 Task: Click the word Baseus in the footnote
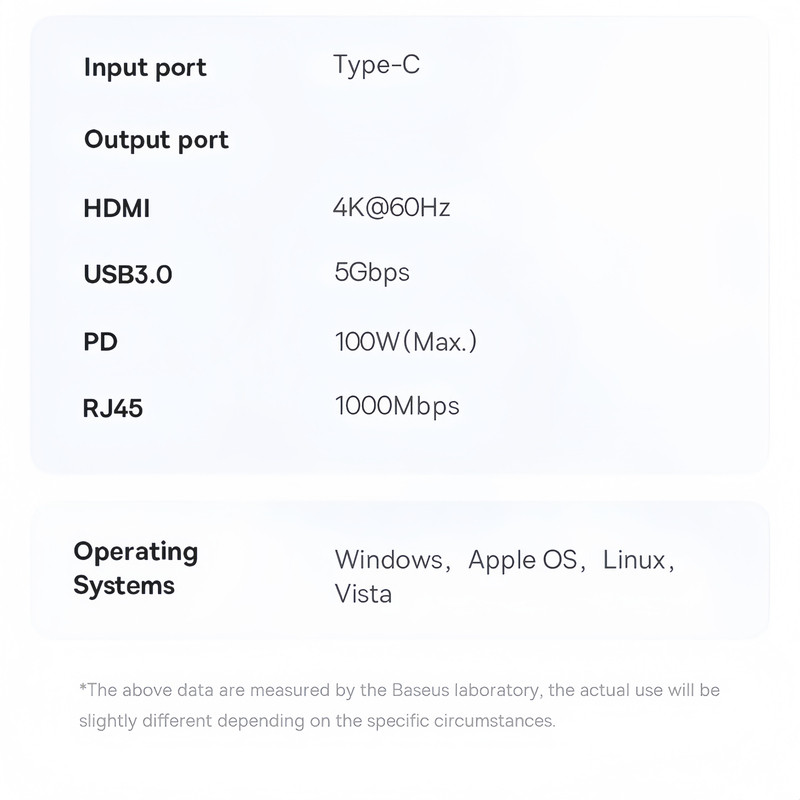click(x=420, y=690)
